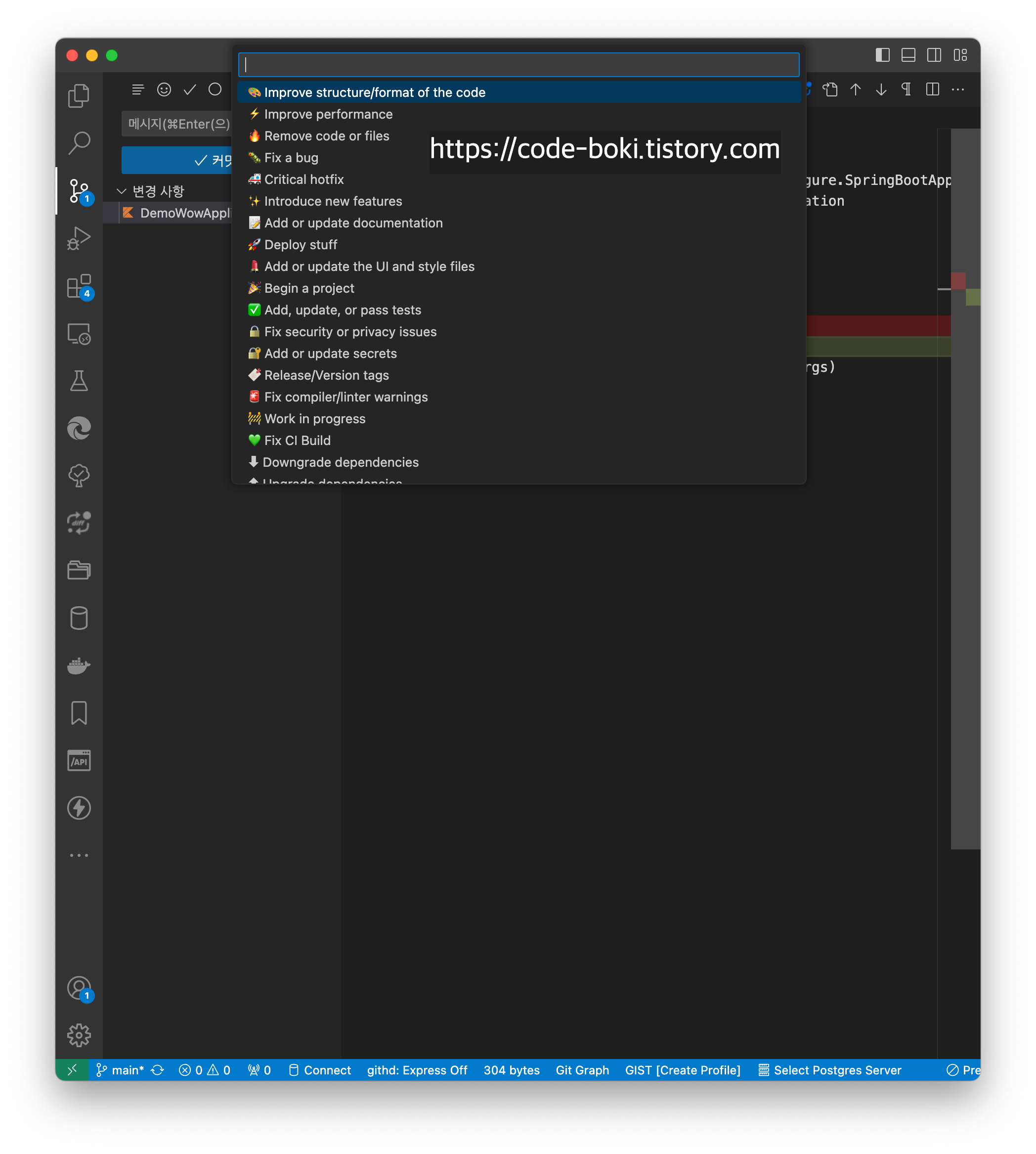Open the Source Control view
The width and height of the screenshot is (1036, 1154).
click(79, 190)
